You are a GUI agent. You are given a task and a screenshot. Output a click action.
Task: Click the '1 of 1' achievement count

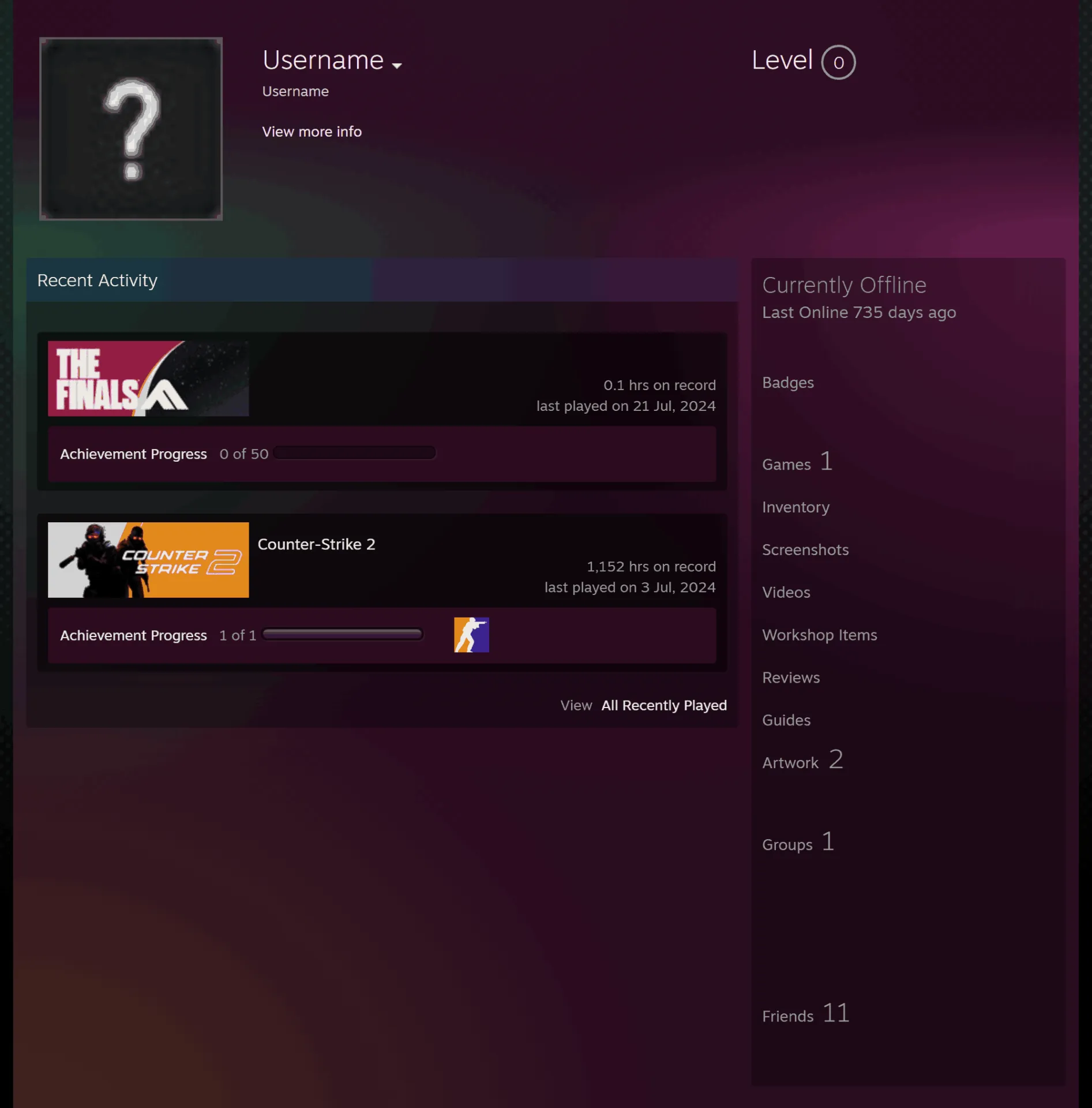coord(237,635)
